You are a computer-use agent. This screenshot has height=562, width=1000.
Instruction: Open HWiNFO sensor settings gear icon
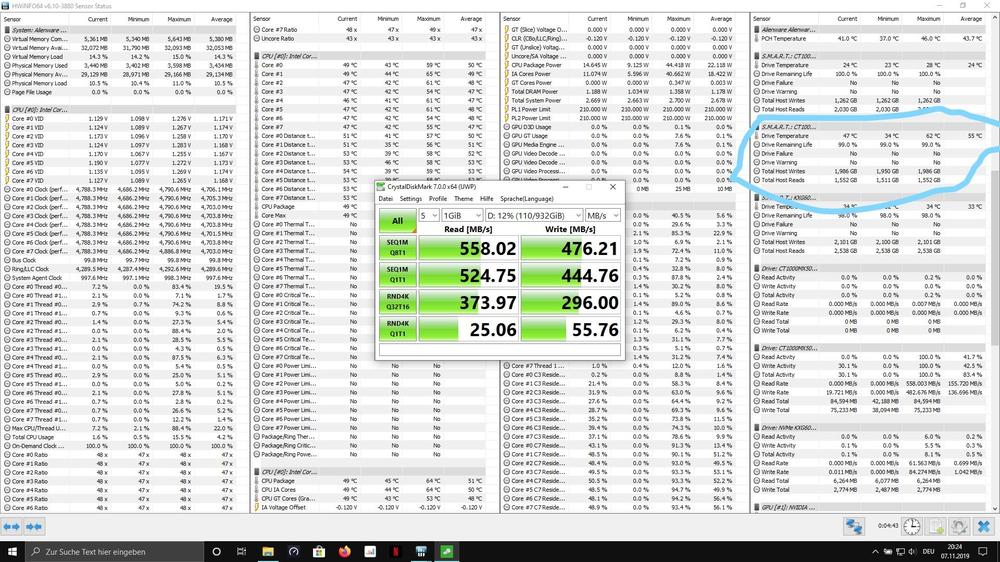pos(959,526)
